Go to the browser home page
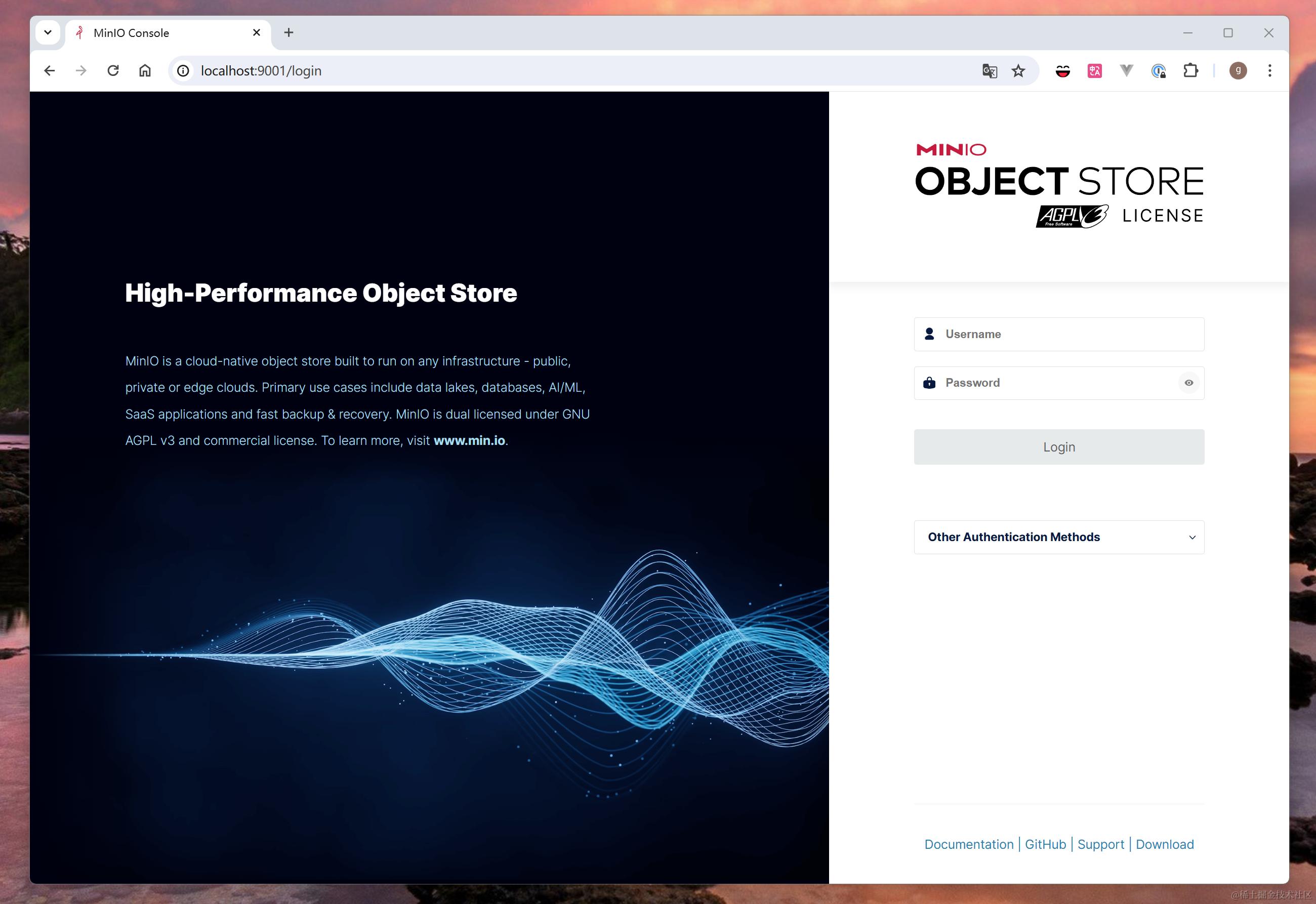 coord(145,71)
